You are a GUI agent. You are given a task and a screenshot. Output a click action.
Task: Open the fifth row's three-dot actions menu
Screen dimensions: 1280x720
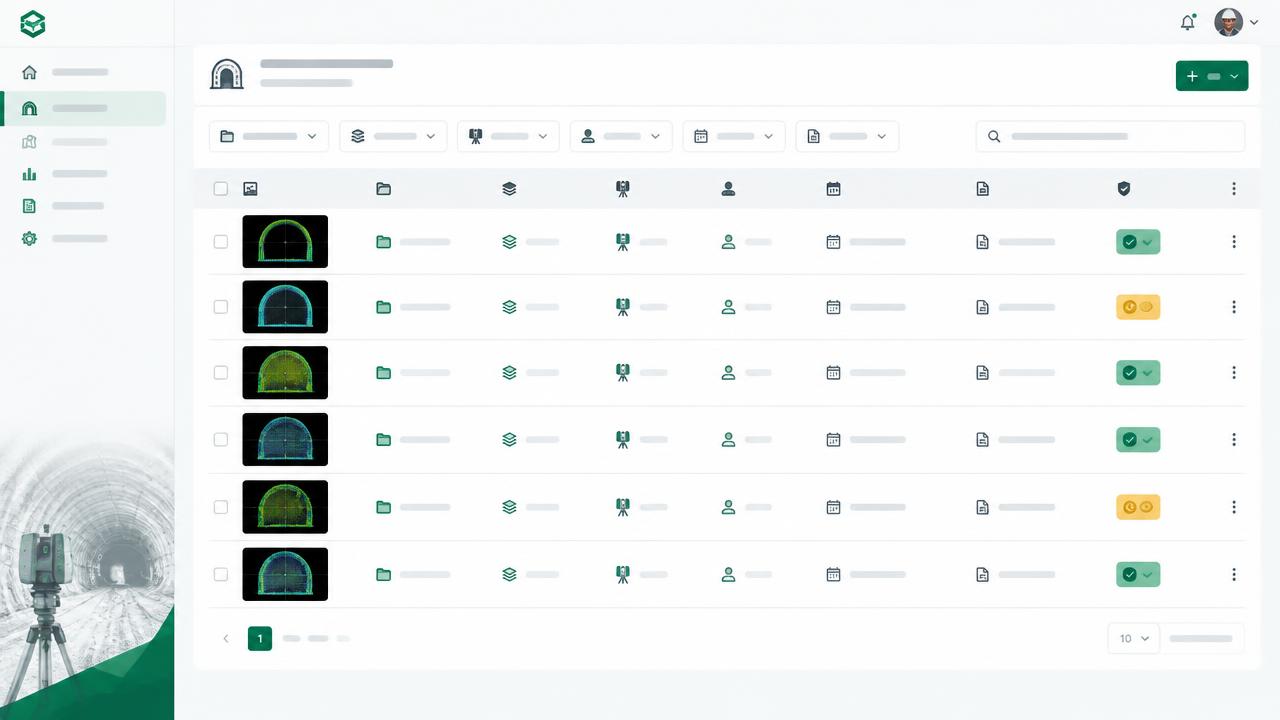coord(1234,507)
